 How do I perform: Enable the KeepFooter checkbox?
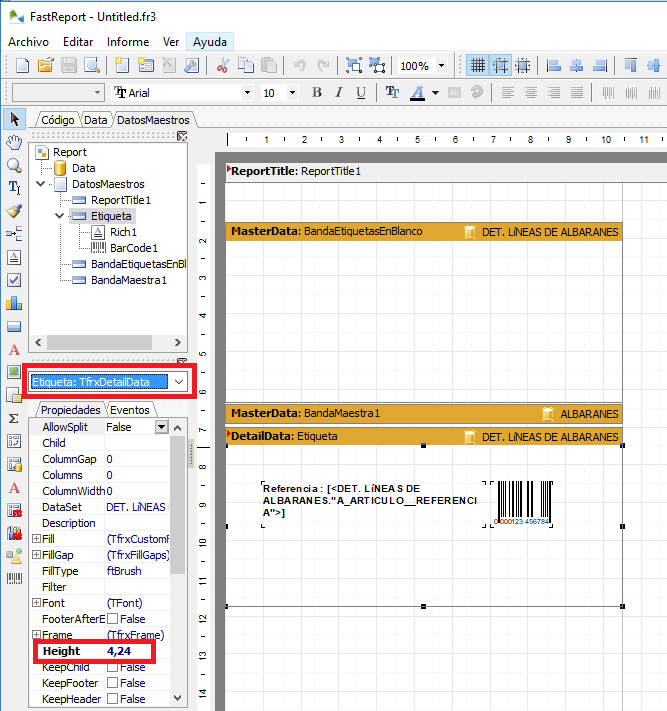[x=112, y=683]
